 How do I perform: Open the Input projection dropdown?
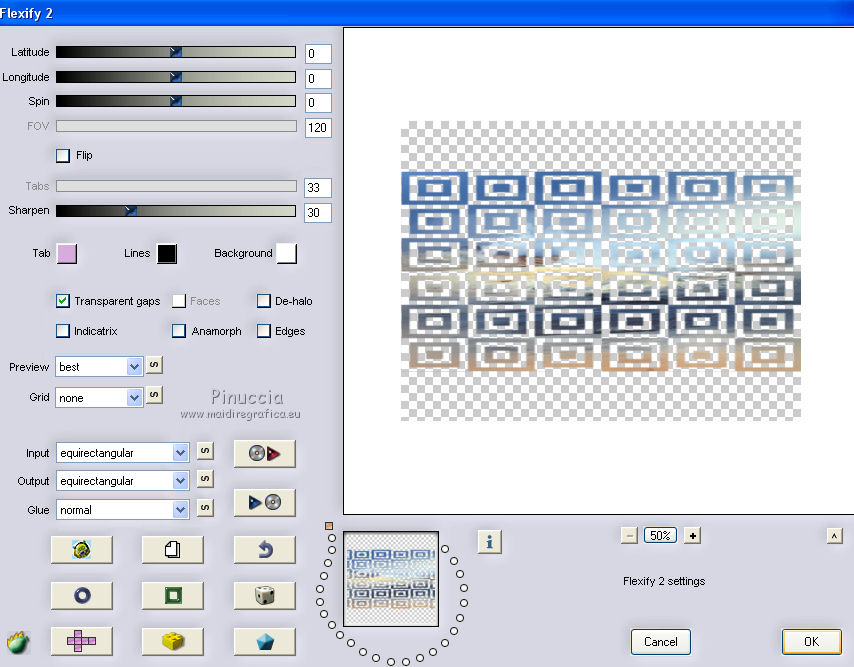pos(123,452)
